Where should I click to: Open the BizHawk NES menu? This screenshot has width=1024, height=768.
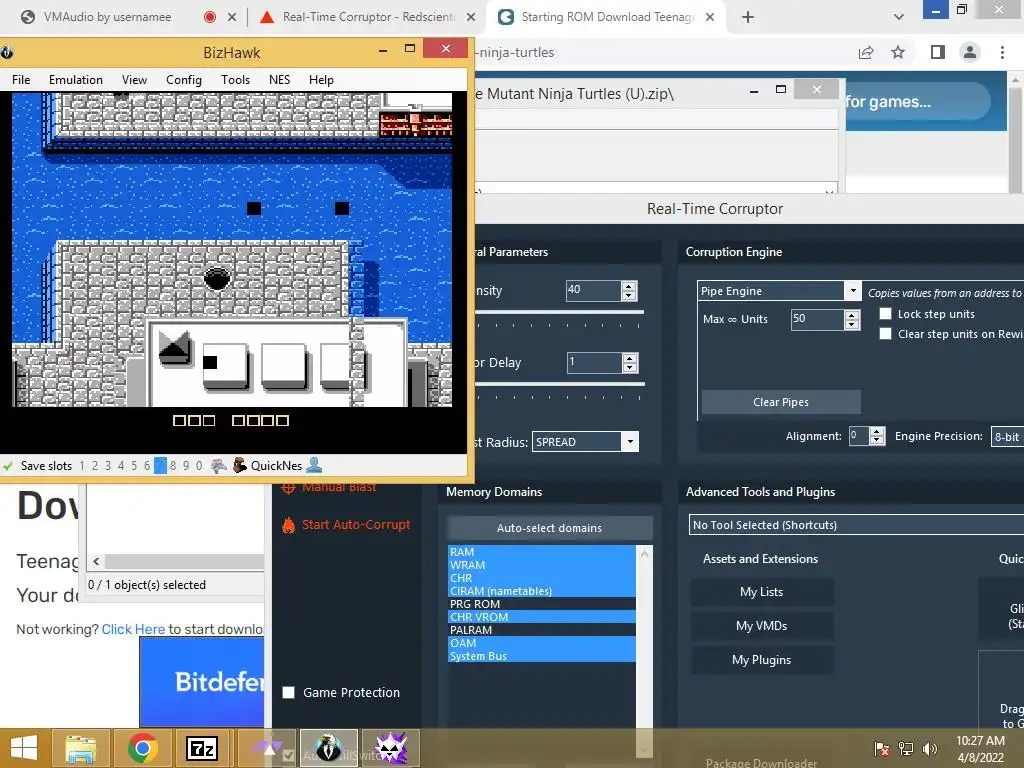(x=280, y=80)
